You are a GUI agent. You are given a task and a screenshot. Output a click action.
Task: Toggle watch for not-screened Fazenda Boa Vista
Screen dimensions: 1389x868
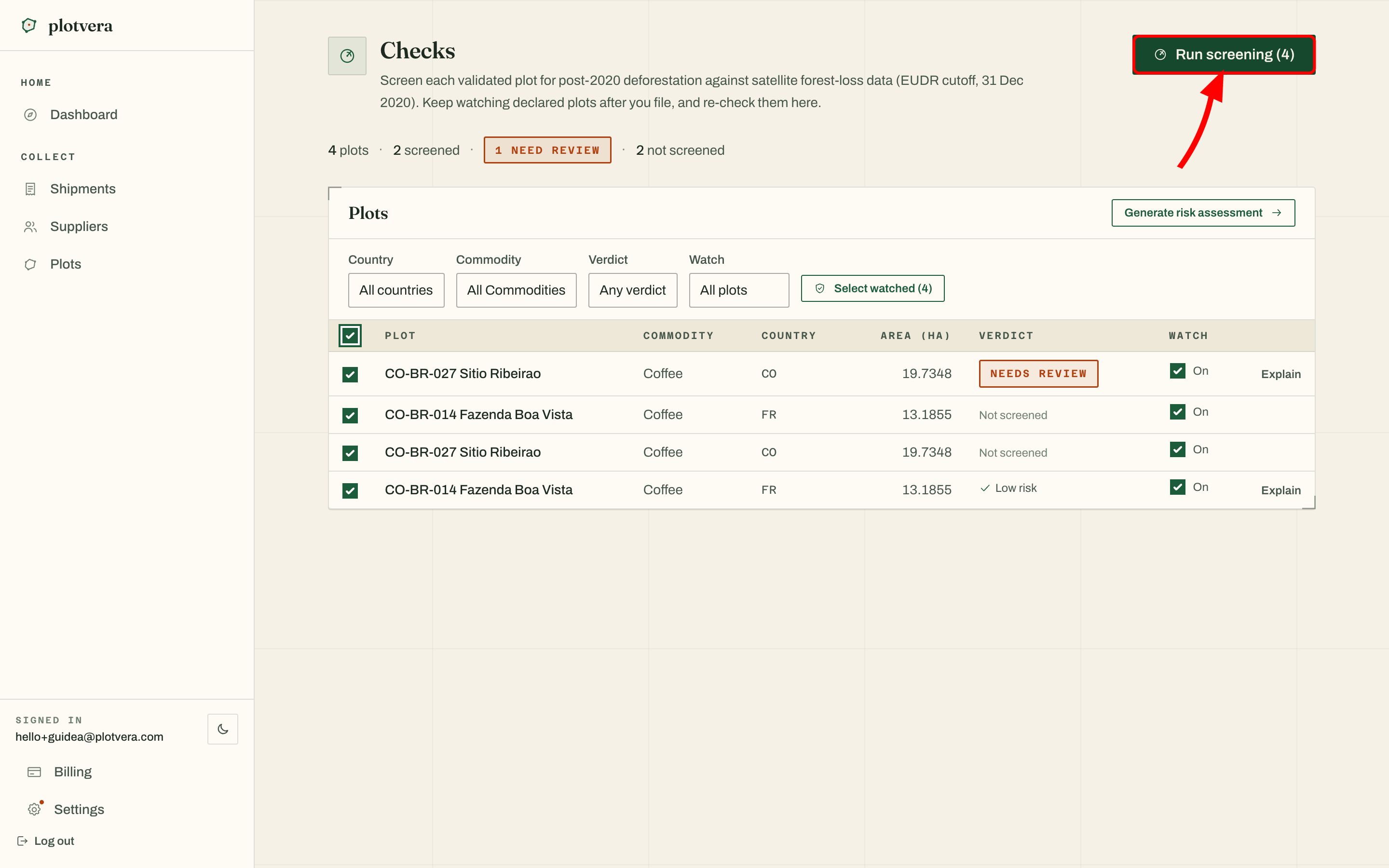(x=1177, y=412)
